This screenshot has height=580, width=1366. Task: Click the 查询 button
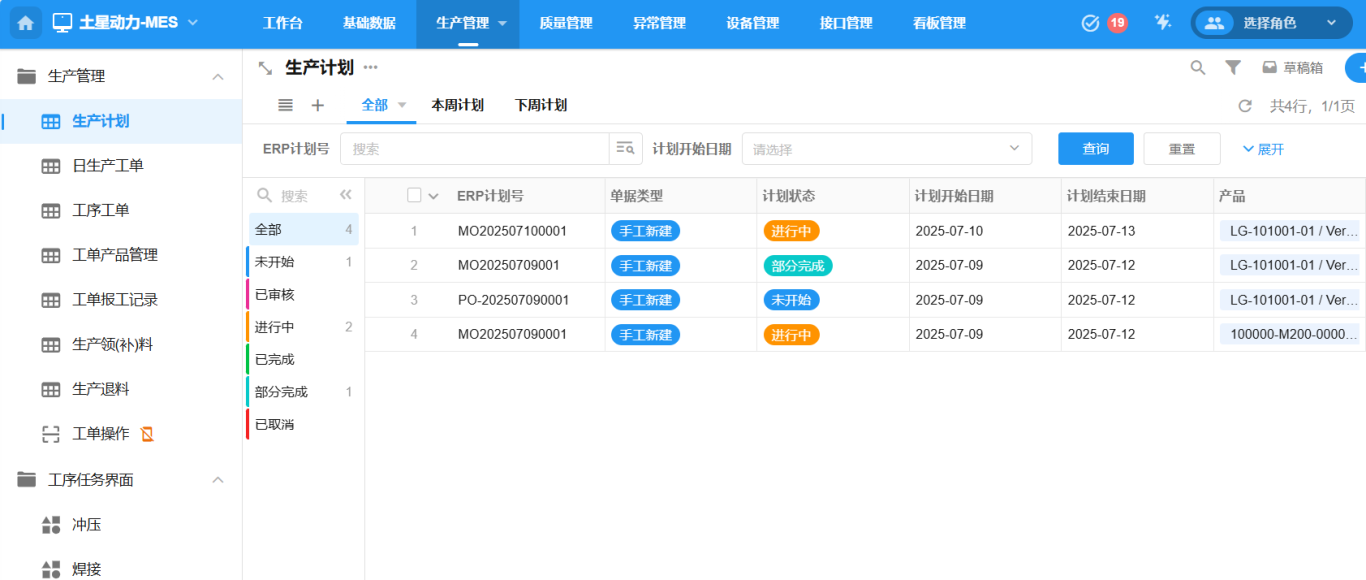(1095, 149)
